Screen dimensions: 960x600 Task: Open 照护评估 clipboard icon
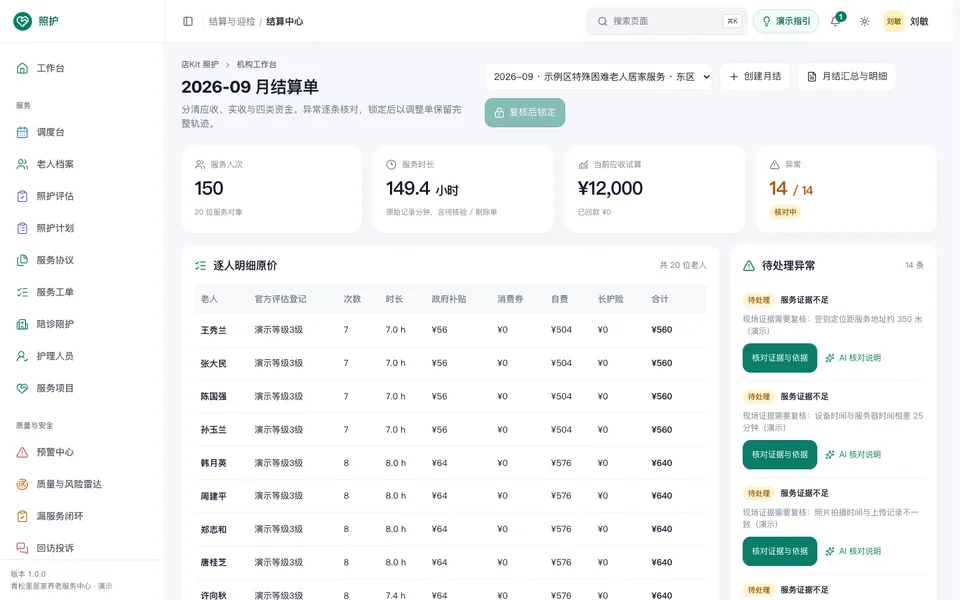point(22,196)
